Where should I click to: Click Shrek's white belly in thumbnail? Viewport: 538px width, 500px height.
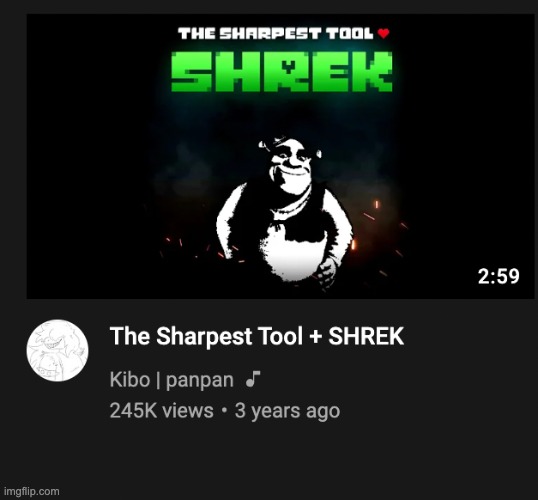(x=295, y=257)
